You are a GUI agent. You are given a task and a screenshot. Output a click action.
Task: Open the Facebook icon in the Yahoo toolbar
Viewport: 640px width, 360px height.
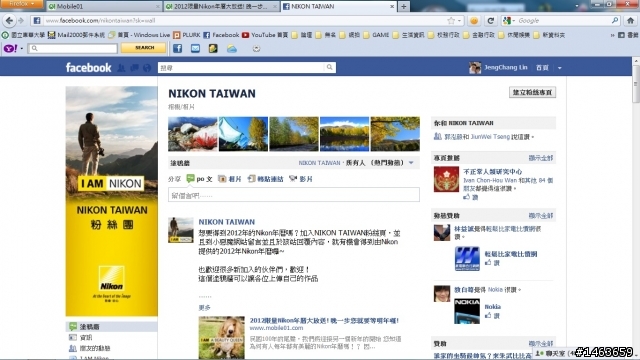coord(178,49)
